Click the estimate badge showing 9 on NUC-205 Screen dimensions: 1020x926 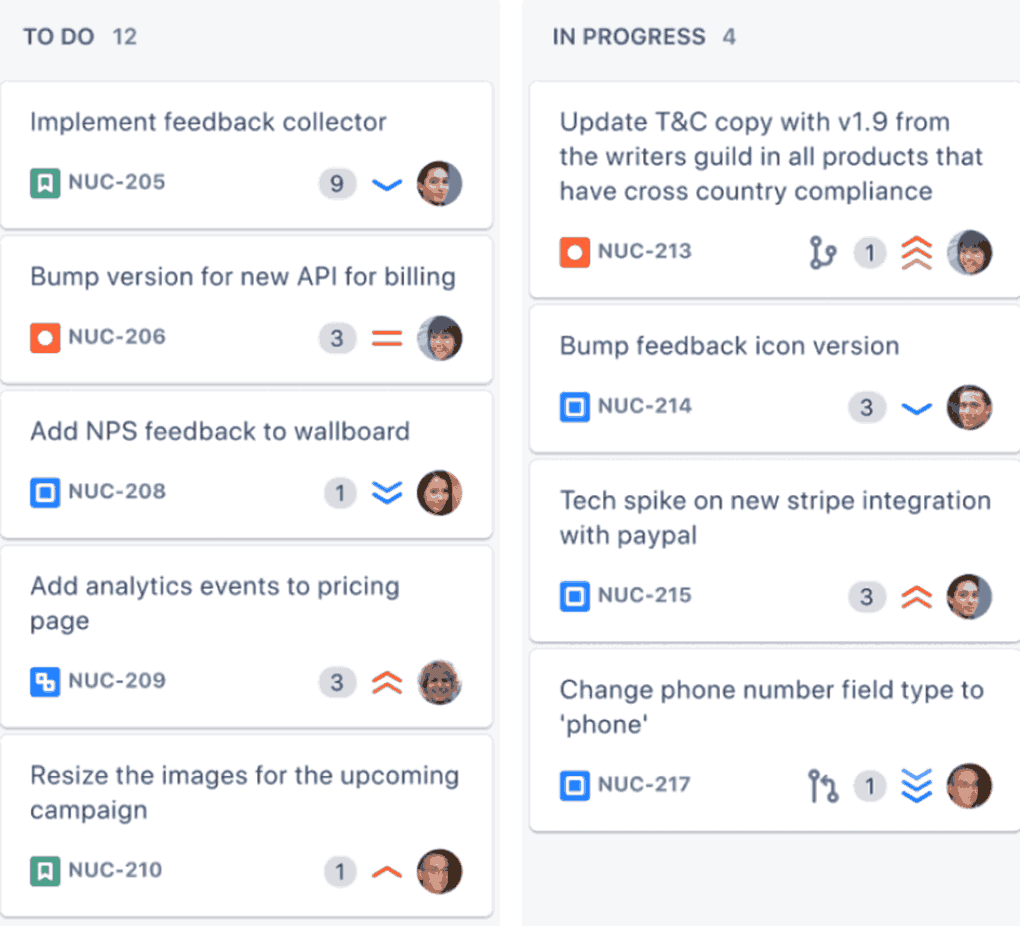click(337, 182)
